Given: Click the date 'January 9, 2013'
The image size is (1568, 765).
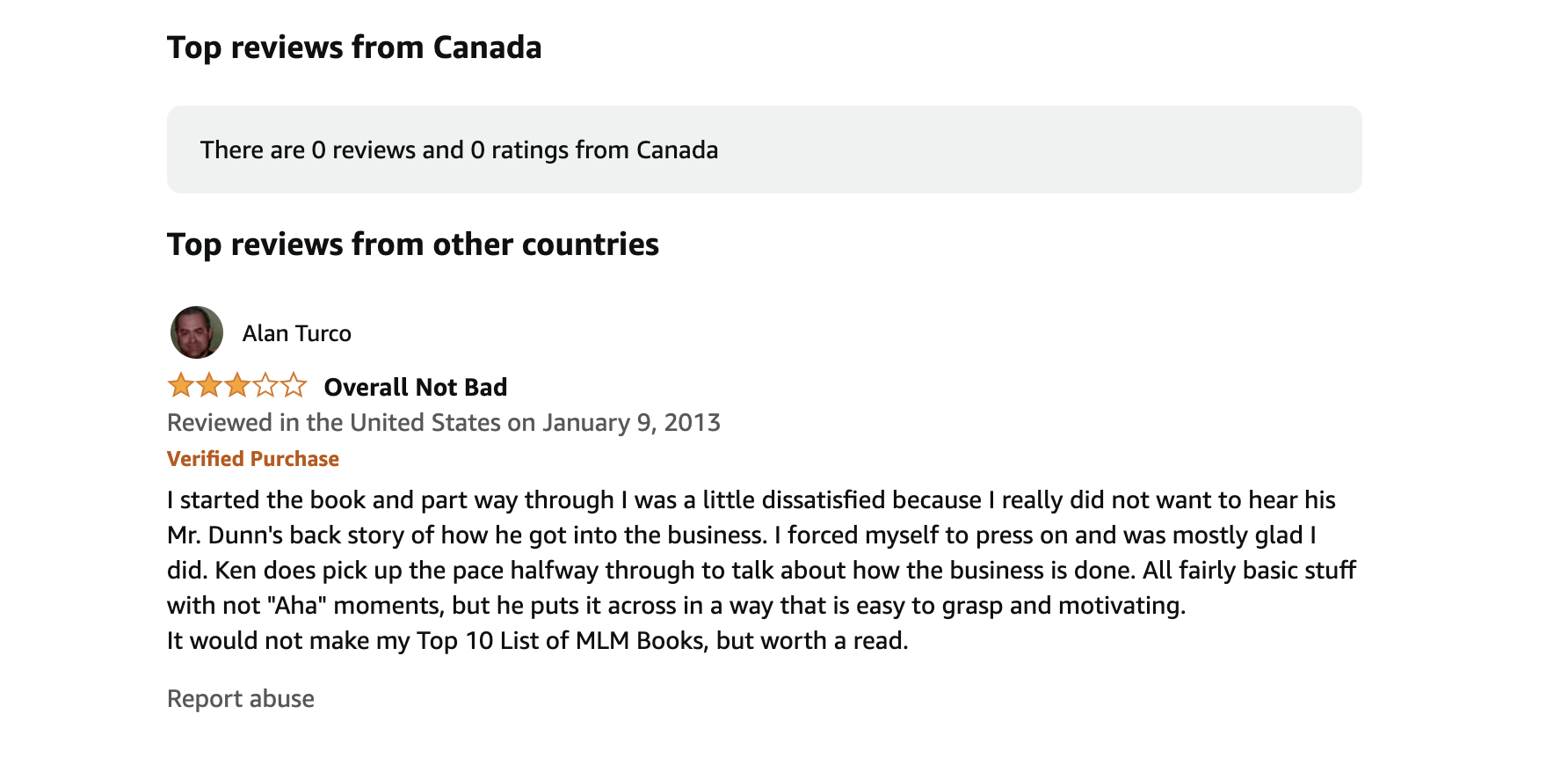Looking at the screenshot, I should tap(631, 423).
